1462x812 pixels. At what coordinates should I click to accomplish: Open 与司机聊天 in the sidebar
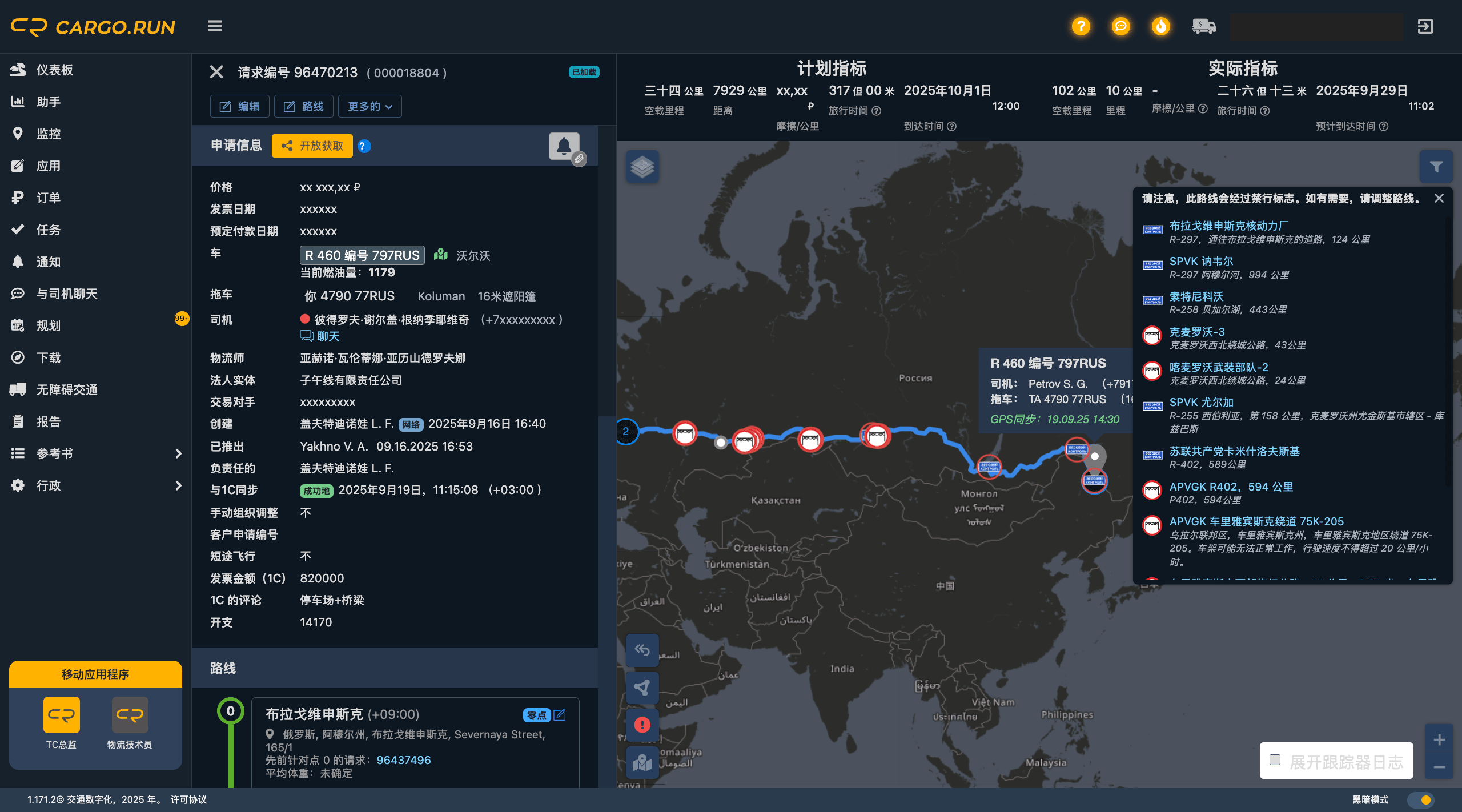click(67, 294)
